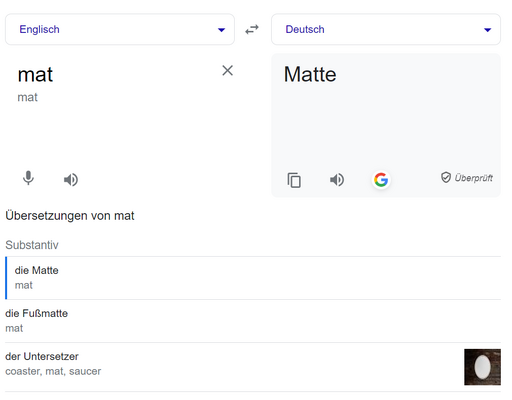Select the 'die Matte' translation row

click(253, 278)
